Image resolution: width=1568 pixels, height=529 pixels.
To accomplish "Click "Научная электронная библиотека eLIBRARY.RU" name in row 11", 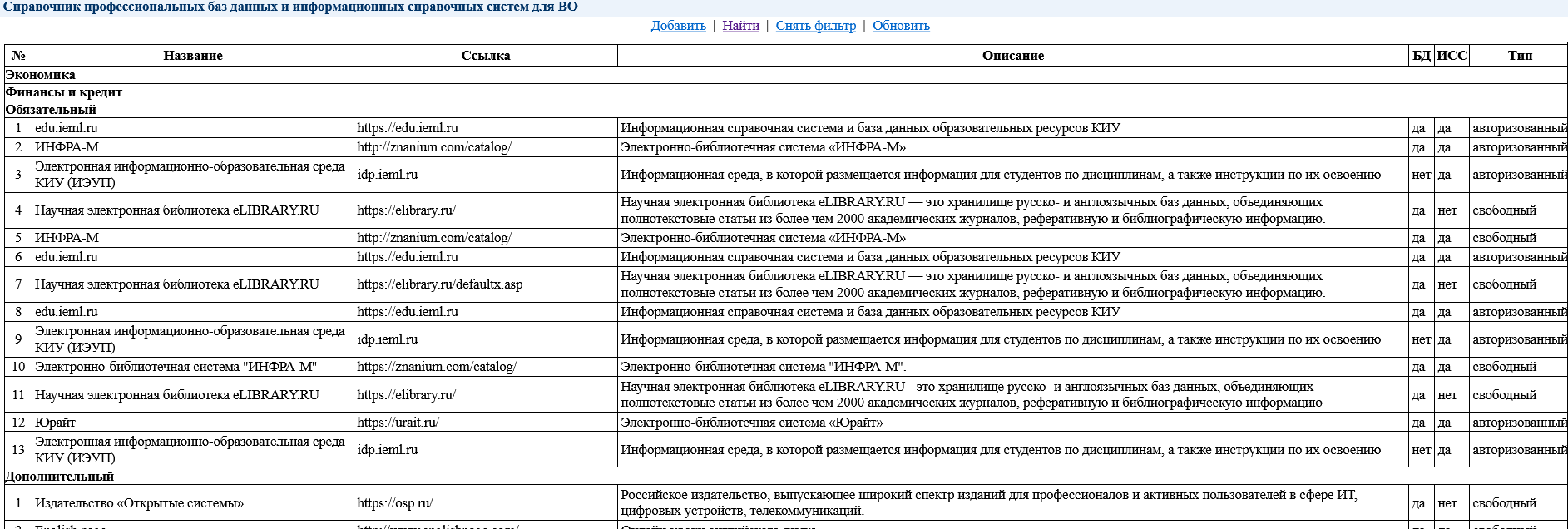I will pos(193,395).
